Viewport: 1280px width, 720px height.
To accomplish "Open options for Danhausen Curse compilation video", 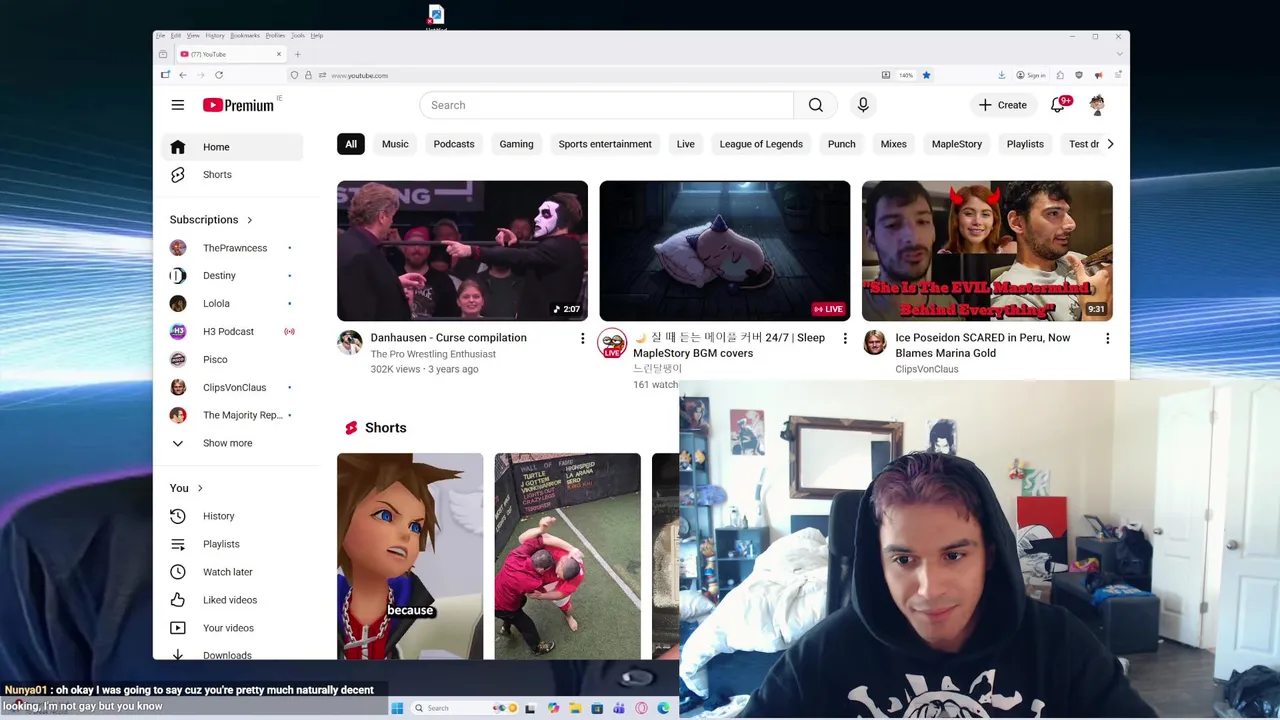I will coord(582,339).
